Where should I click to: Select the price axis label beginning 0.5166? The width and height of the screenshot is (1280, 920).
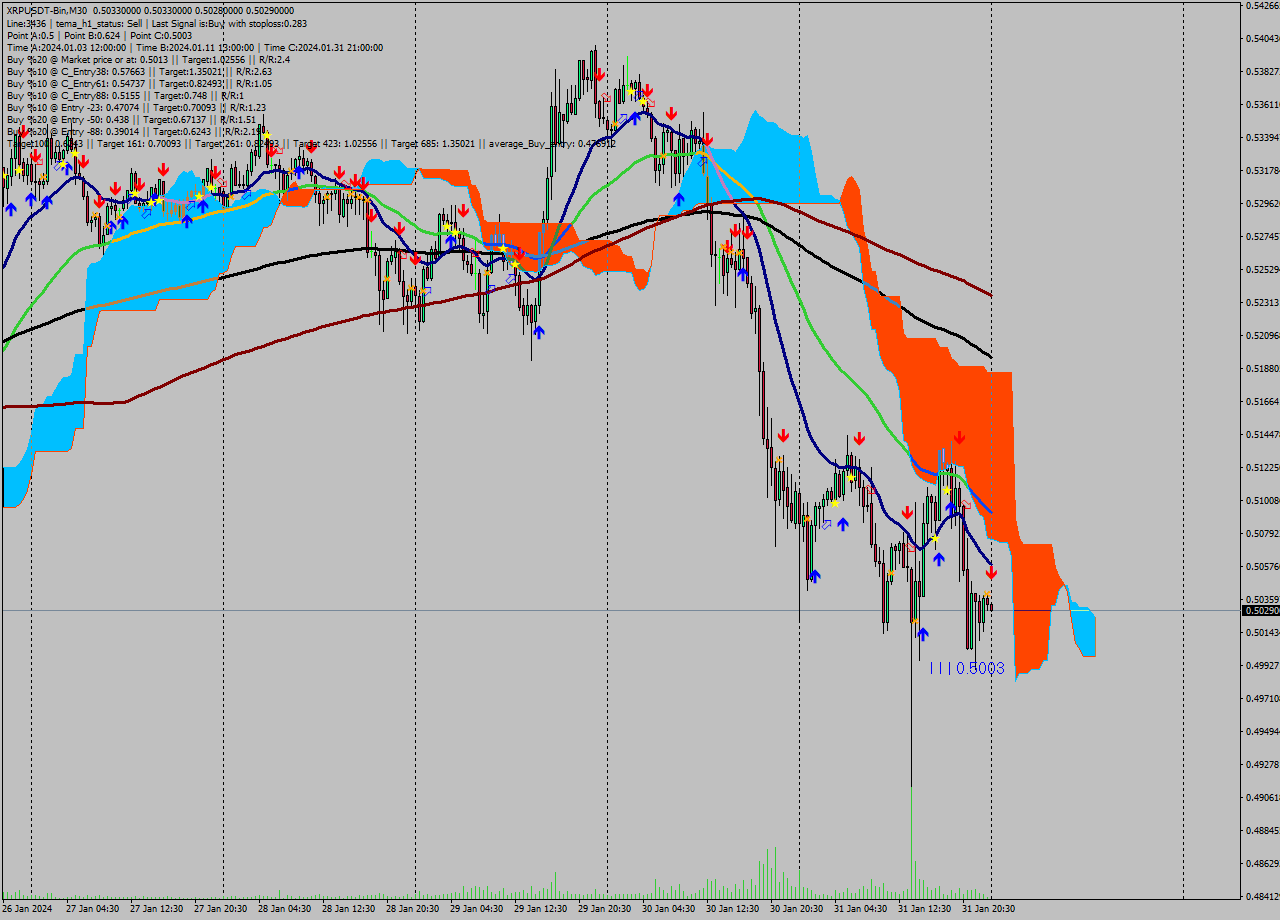pos(1263,401)
